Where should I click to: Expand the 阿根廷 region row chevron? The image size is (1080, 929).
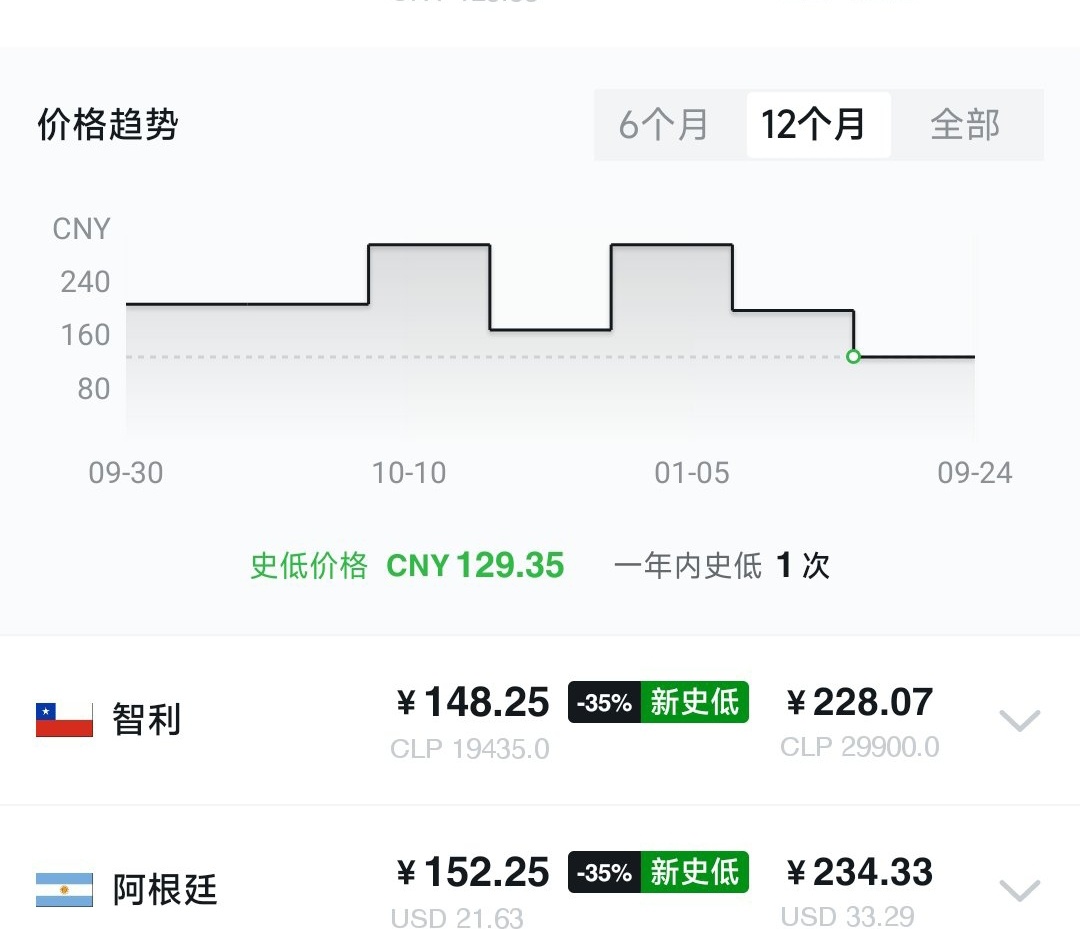(1019, 890)
